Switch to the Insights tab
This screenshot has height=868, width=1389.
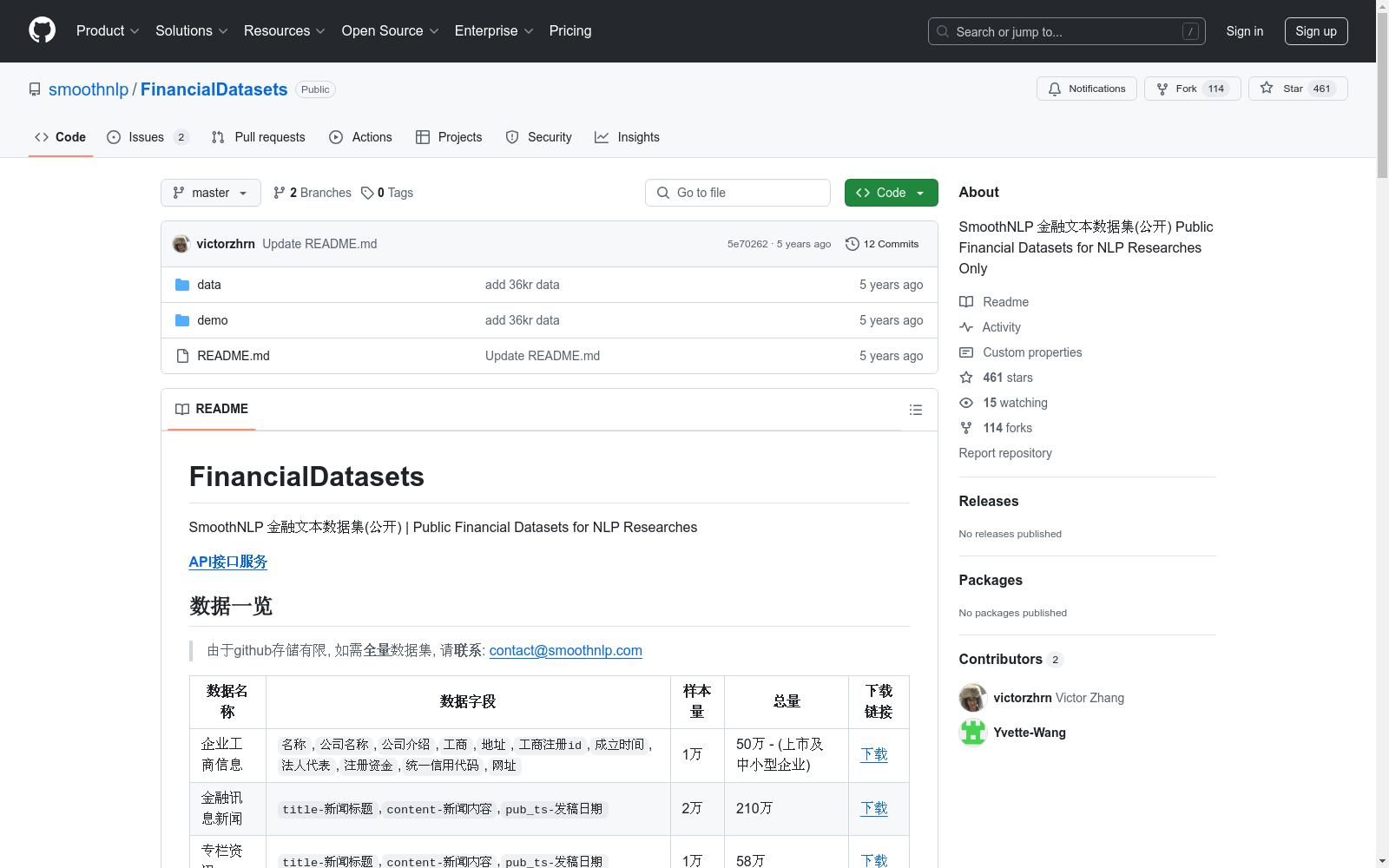click(627, 137)
